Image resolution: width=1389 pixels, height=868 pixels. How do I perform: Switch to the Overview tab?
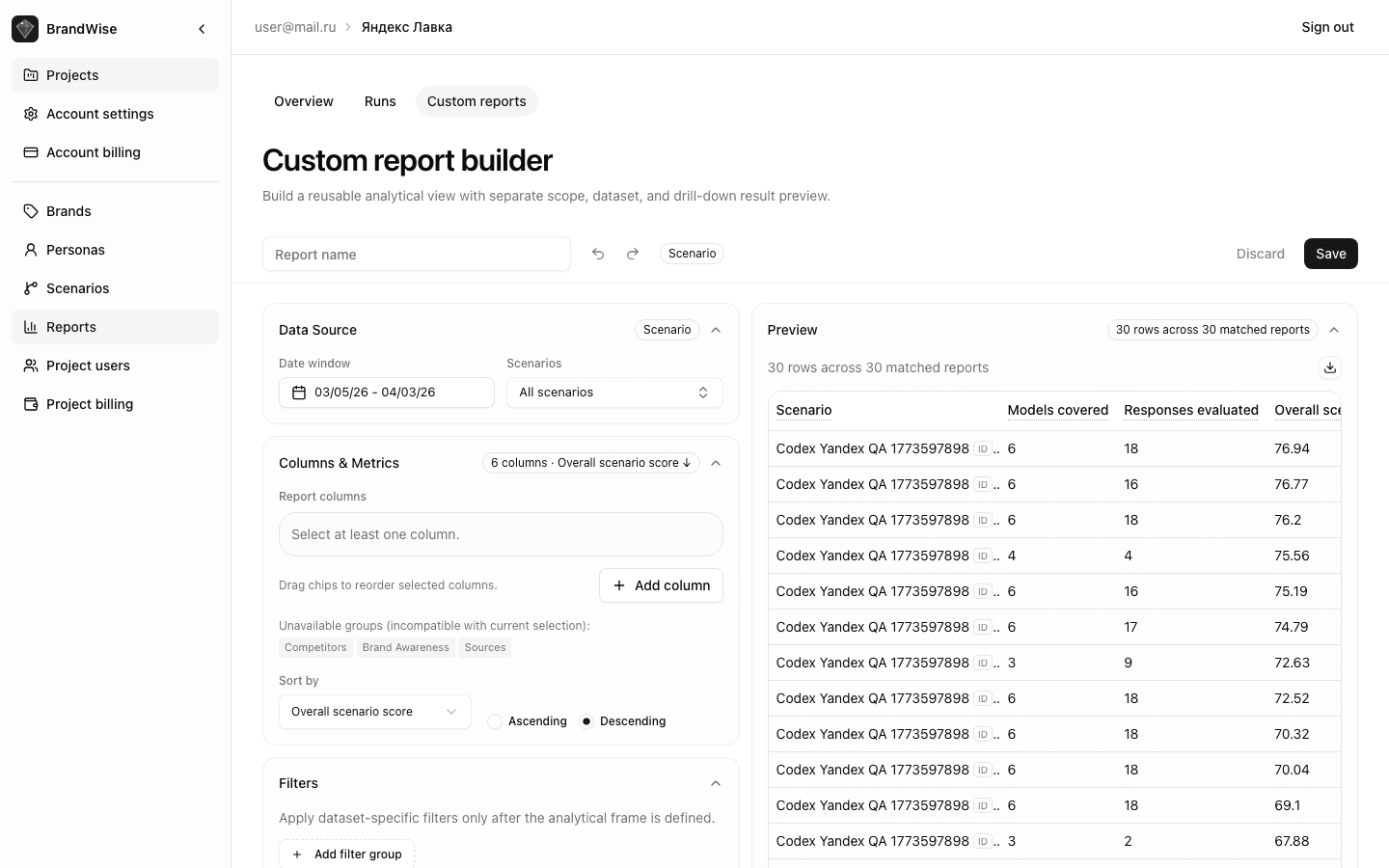[x=304, y=101]
